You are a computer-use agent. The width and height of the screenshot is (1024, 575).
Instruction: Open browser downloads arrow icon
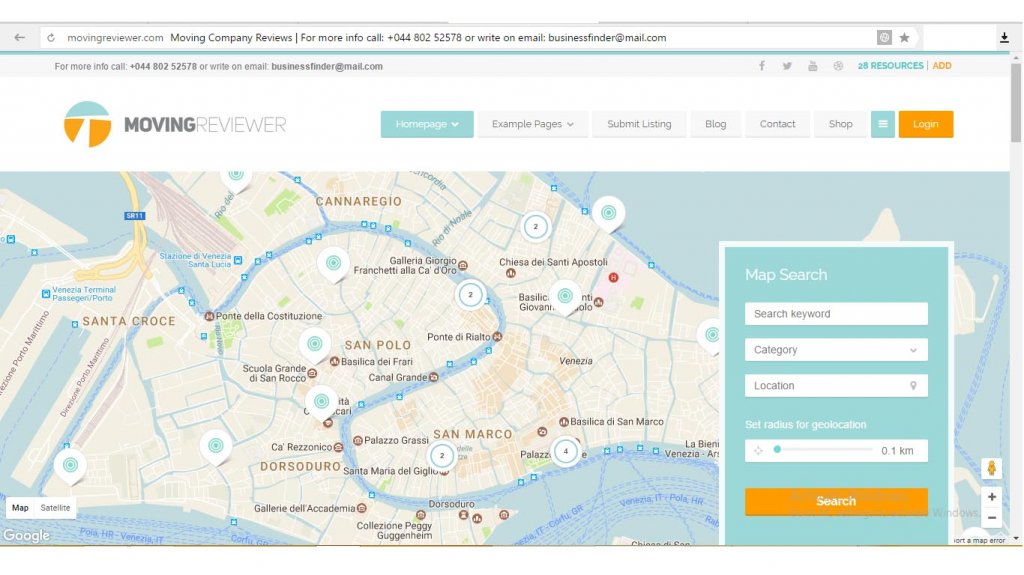pyautogui.click(x=1004, y=37)
